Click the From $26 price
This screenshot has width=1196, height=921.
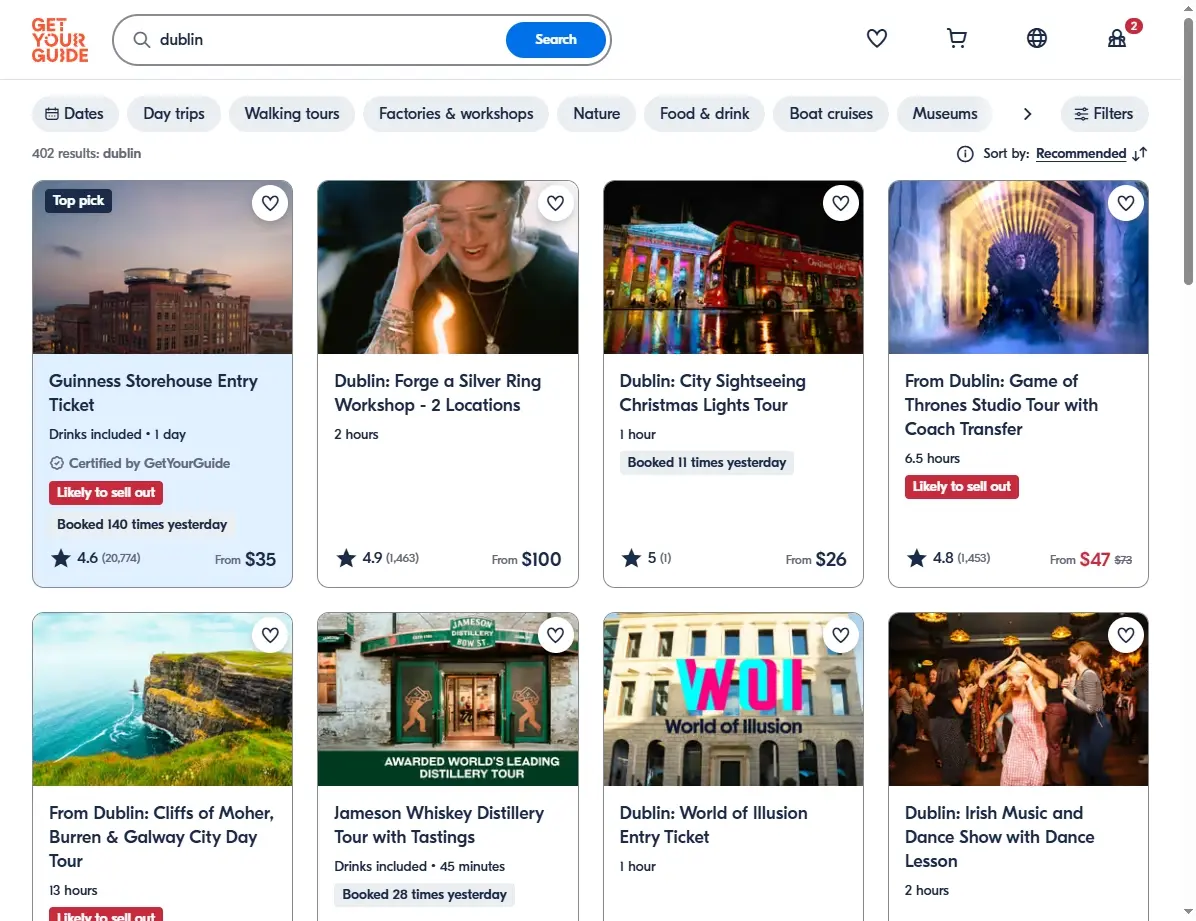815,559
